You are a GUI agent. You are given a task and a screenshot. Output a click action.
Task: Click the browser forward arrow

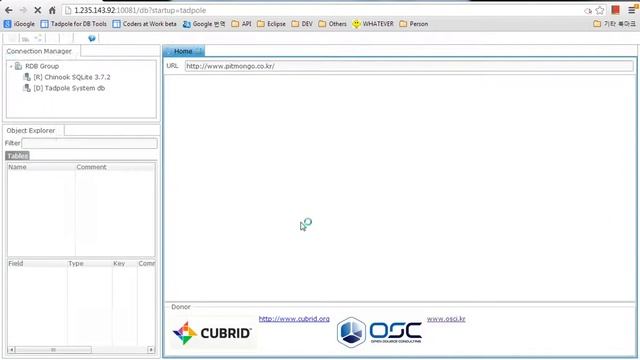23,10
